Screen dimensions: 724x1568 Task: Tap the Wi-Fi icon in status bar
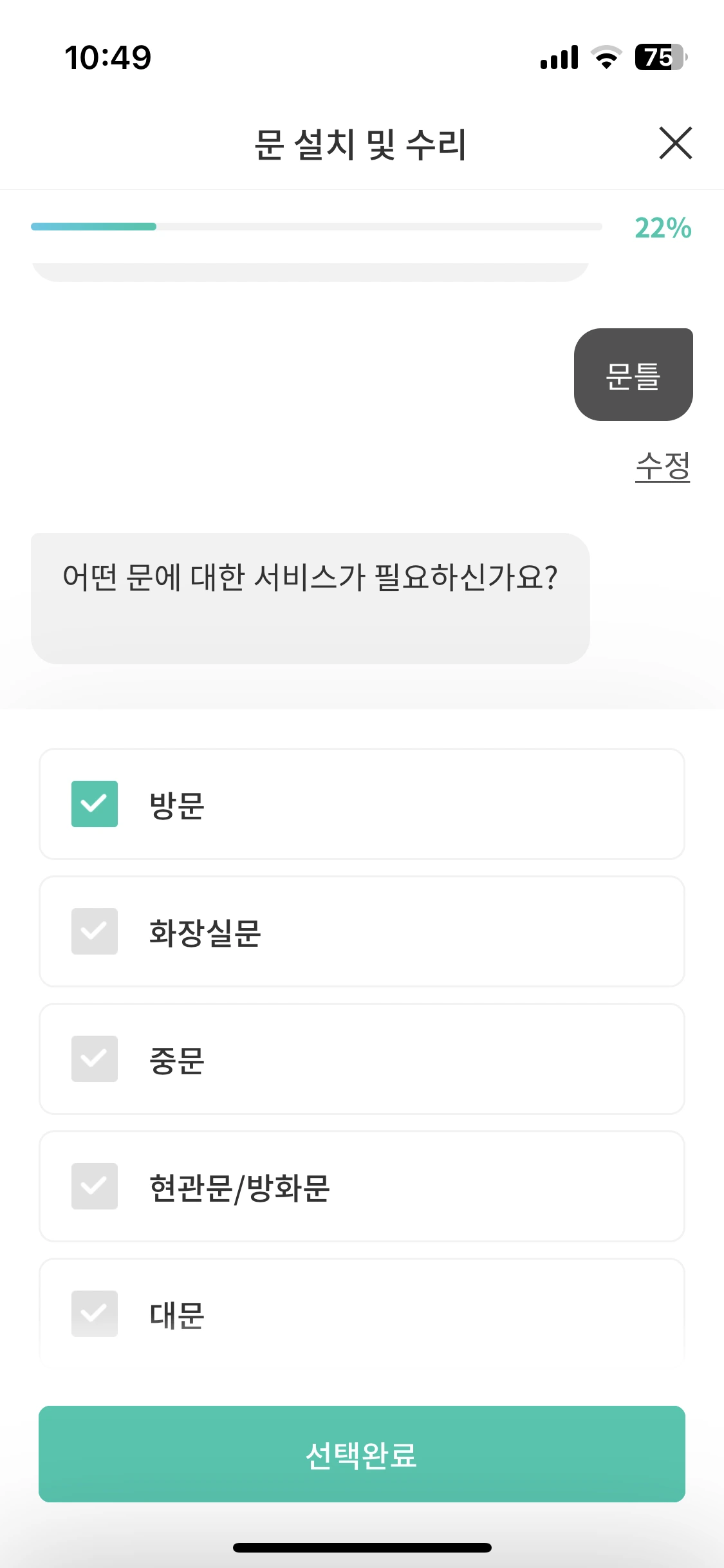point(606,57)
